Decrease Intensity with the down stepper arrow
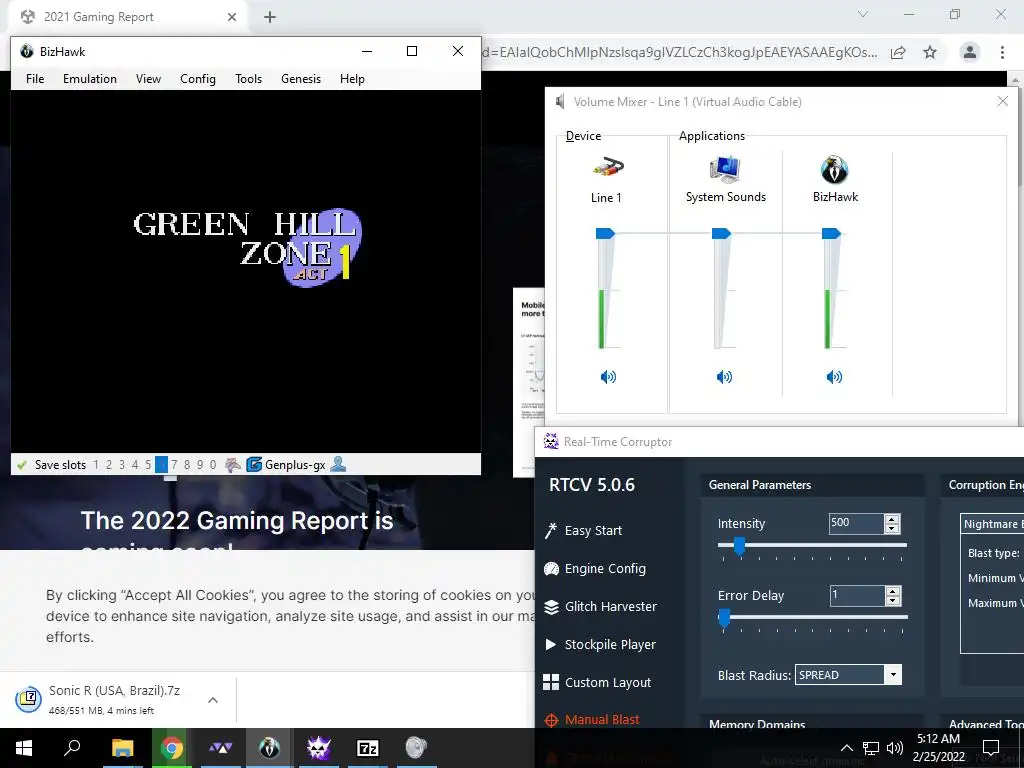The image size is (1024, 768). pos(892,528)
